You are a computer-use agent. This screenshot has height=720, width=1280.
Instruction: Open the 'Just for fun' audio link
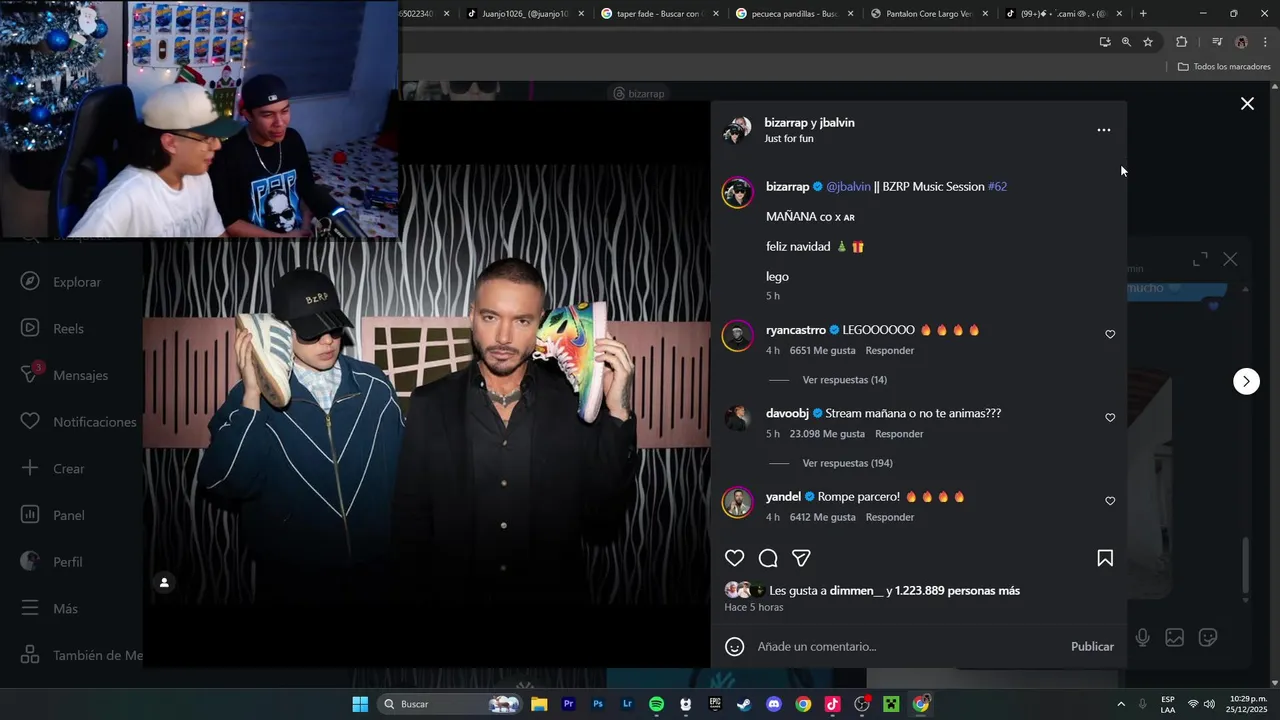[x=789, y=139]
